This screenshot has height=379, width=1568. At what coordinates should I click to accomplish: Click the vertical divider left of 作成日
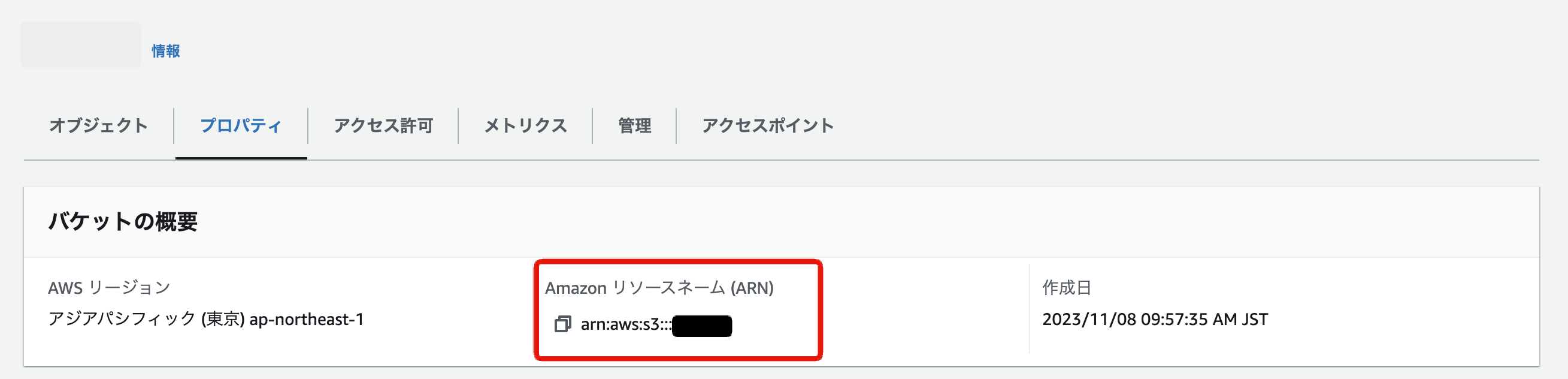click(x=1030, y=308)
